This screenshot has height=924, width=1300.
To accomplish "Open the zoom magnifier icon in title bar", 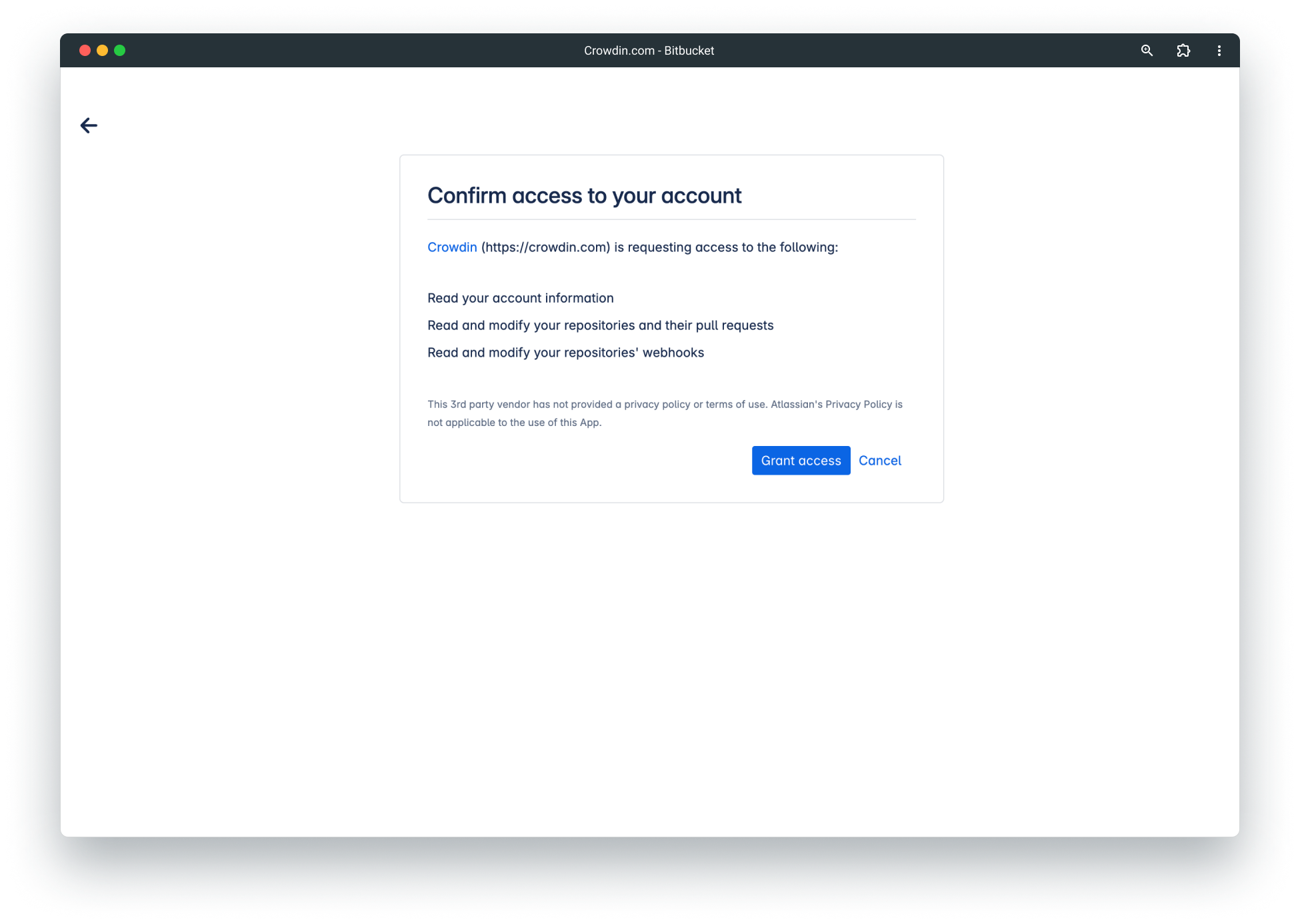I will pos(1147,51).
